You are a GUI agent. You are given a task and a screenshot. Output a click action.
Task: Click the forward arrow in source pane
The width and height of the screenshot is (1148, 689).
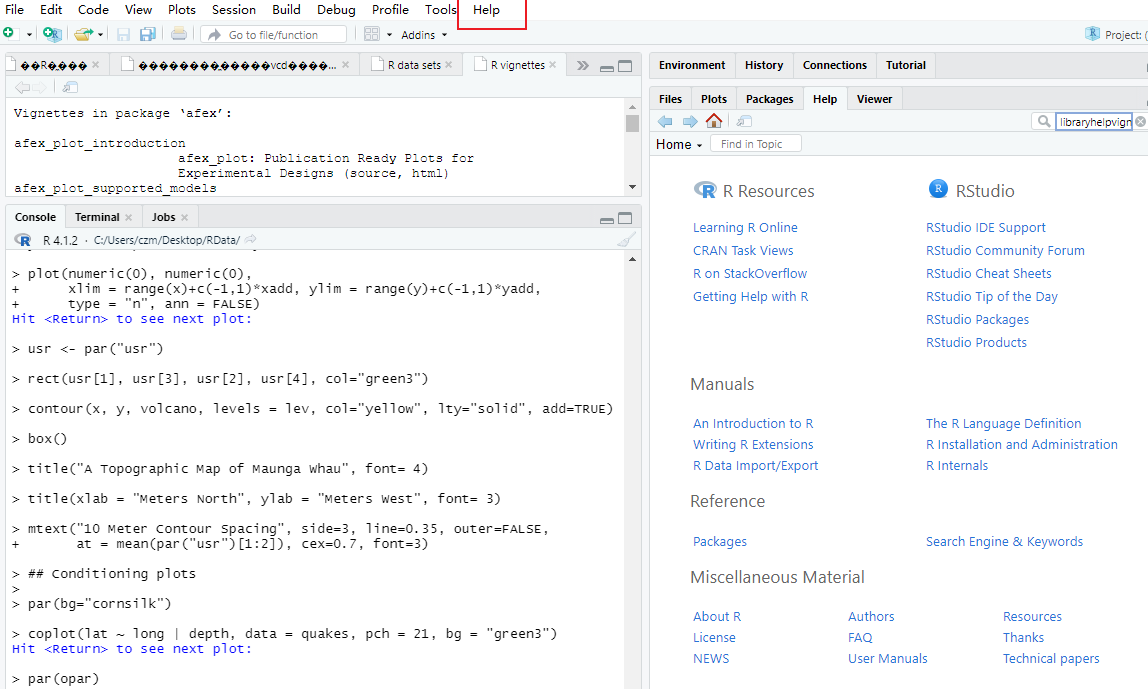[39, 87]
